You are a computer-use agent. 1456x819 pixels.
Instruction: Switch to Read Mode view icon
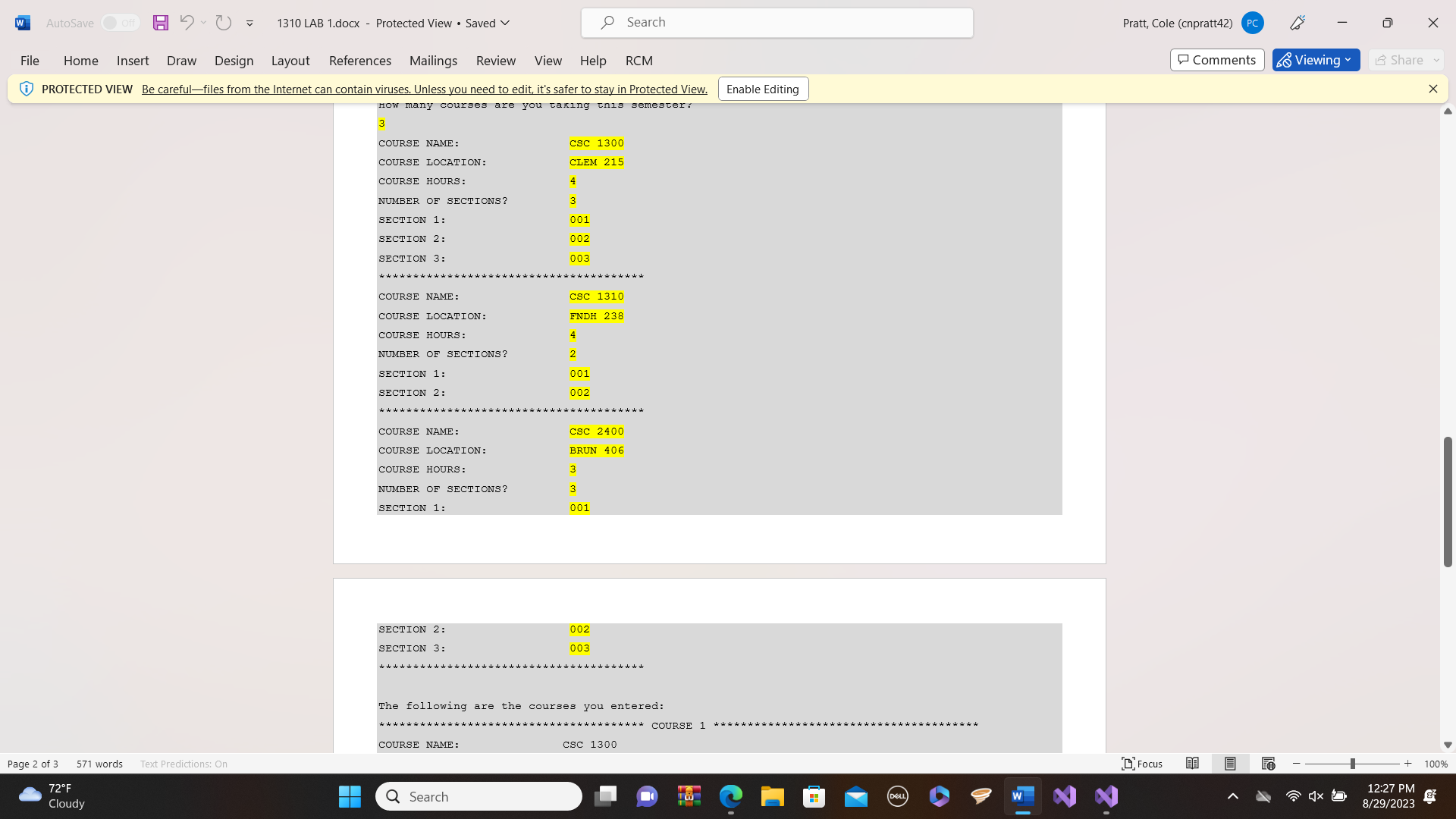point(1192,764)
